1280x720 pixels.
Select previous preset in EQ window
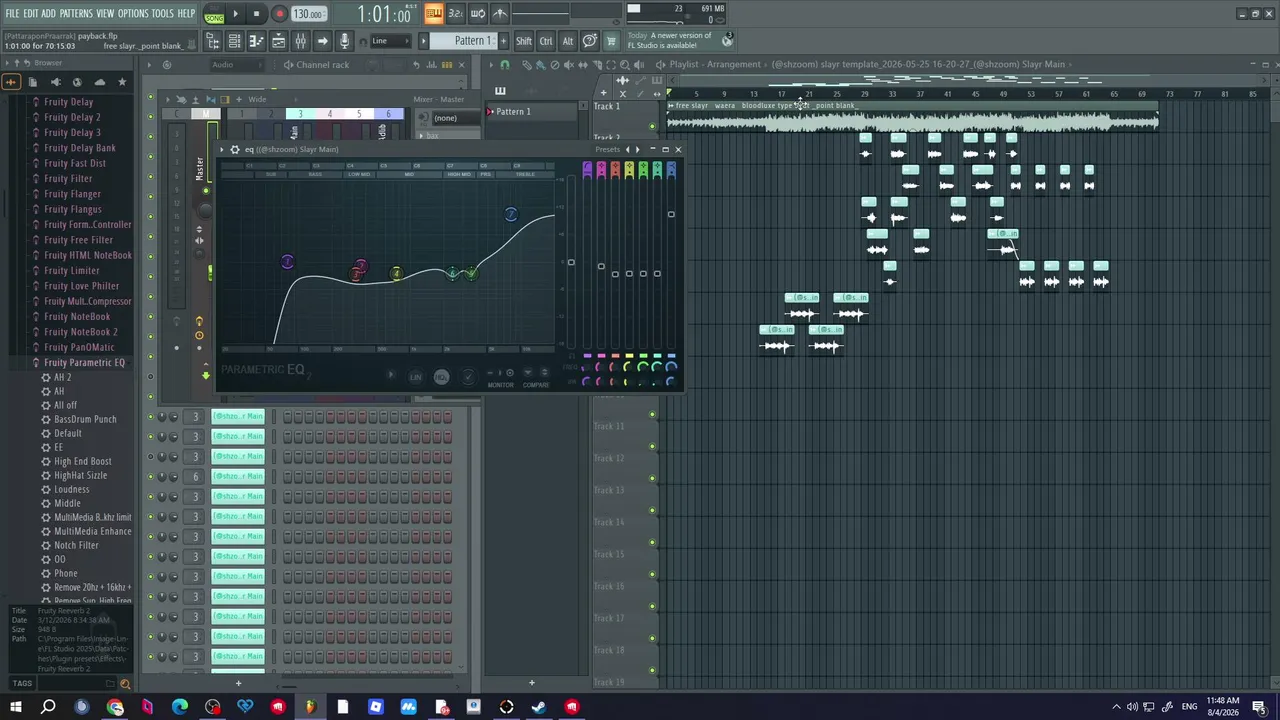click(x=627, y=150)
